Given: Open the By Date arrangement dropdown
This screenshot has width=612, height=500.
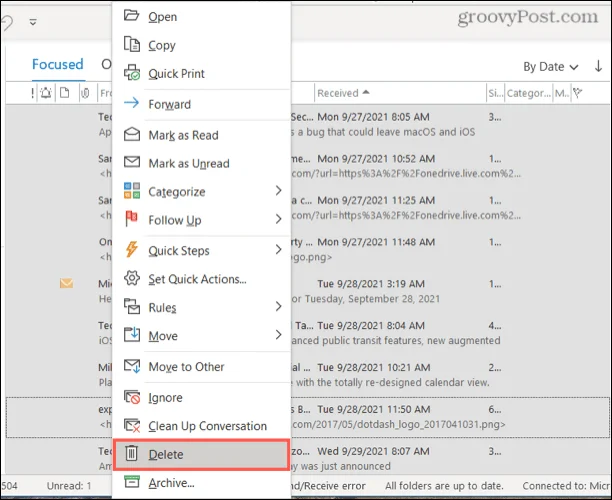Looking at the screenshot, I should 550,67.
